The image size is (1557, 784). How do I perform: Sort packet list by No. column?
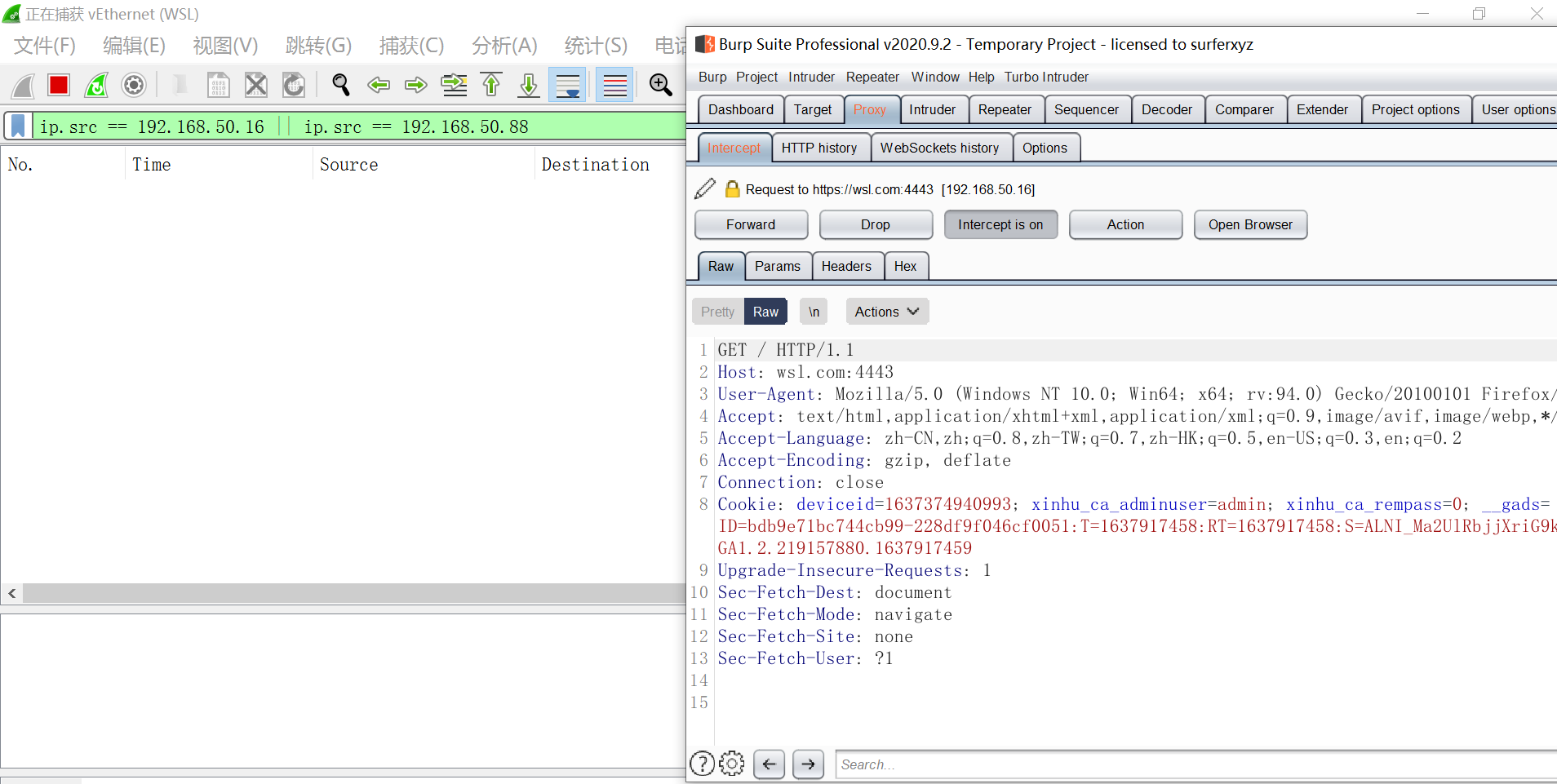[64, 165]
